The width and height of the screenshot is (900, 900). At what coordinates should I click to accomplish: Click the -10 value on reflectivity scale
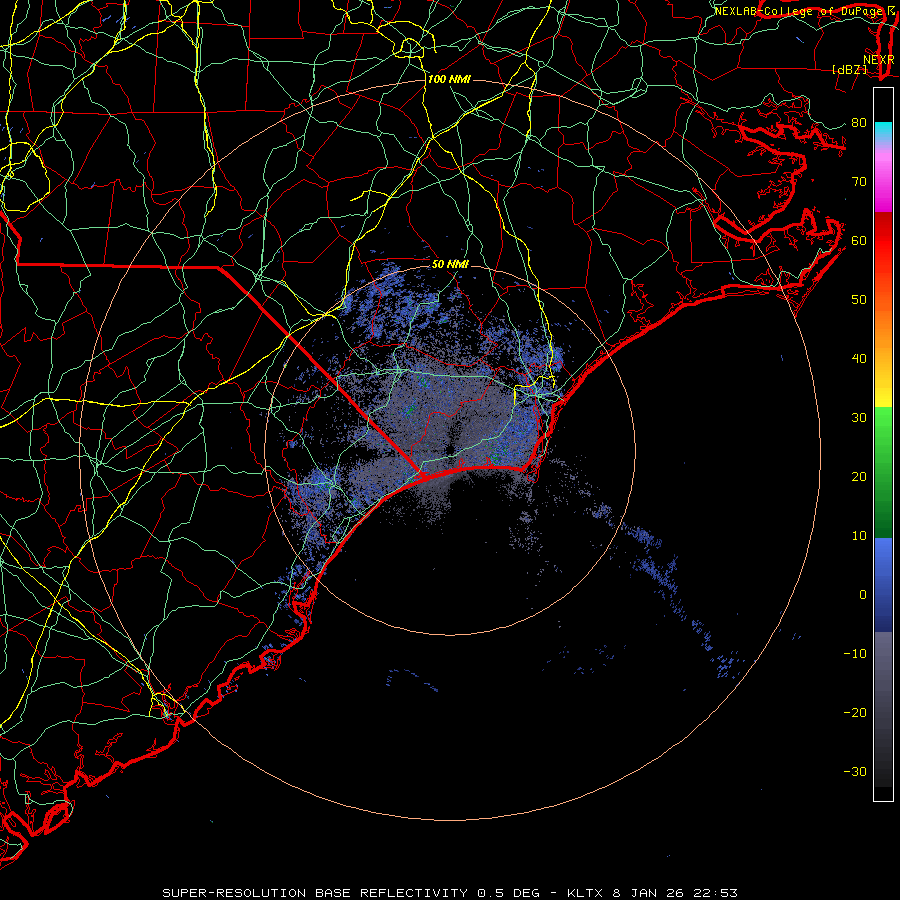[x=855, y=654]
